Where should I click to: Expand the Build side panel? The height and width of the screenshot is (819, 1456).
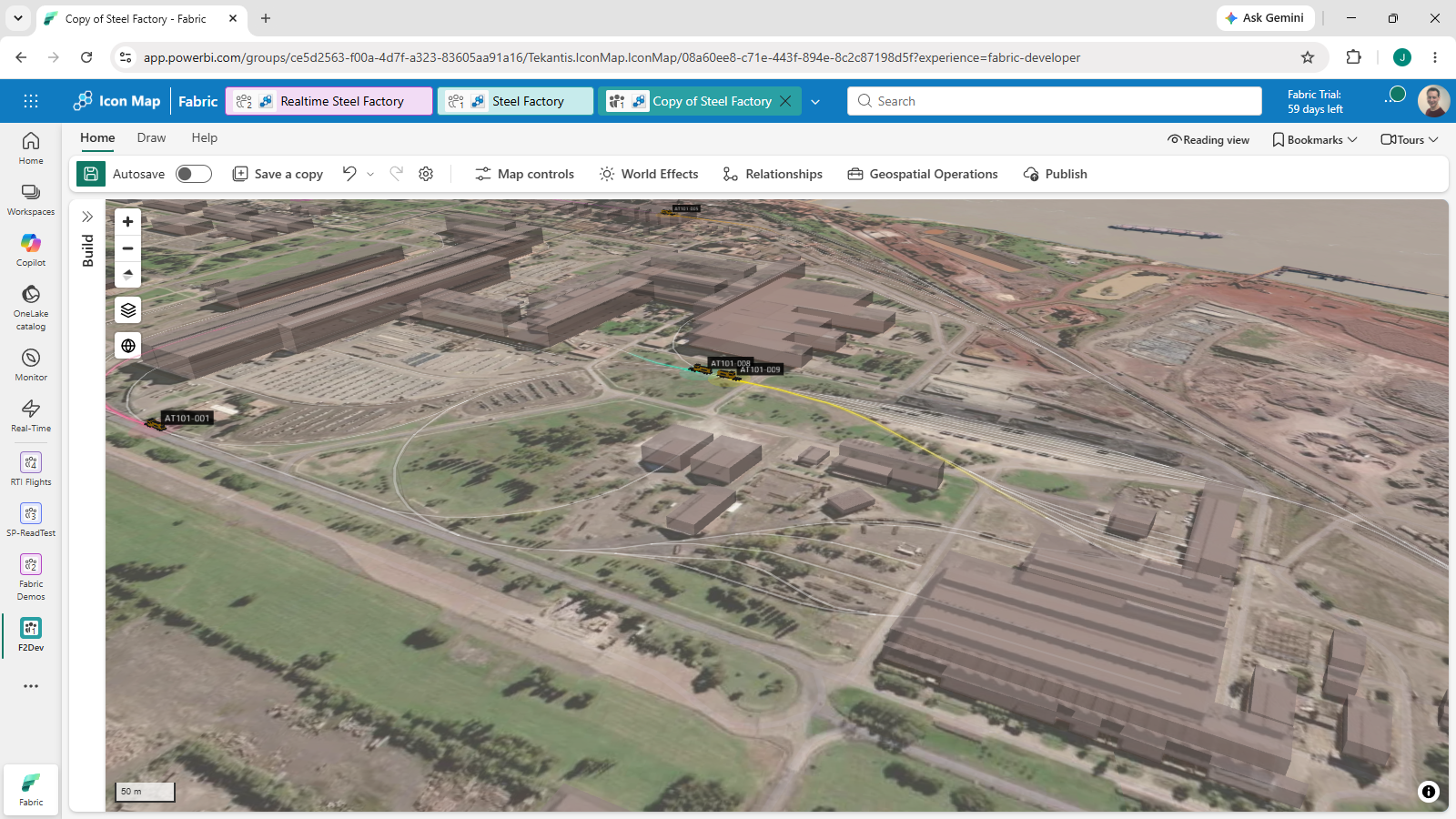(87, 217)
